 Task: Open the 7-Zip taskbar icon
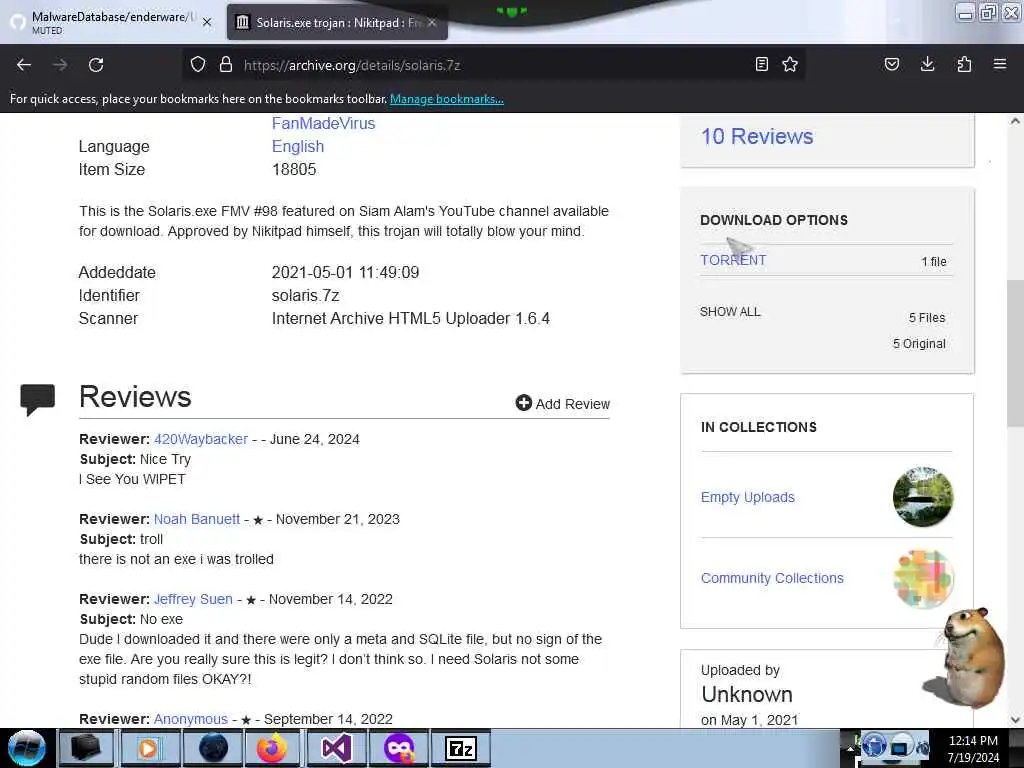pos(461,748)
